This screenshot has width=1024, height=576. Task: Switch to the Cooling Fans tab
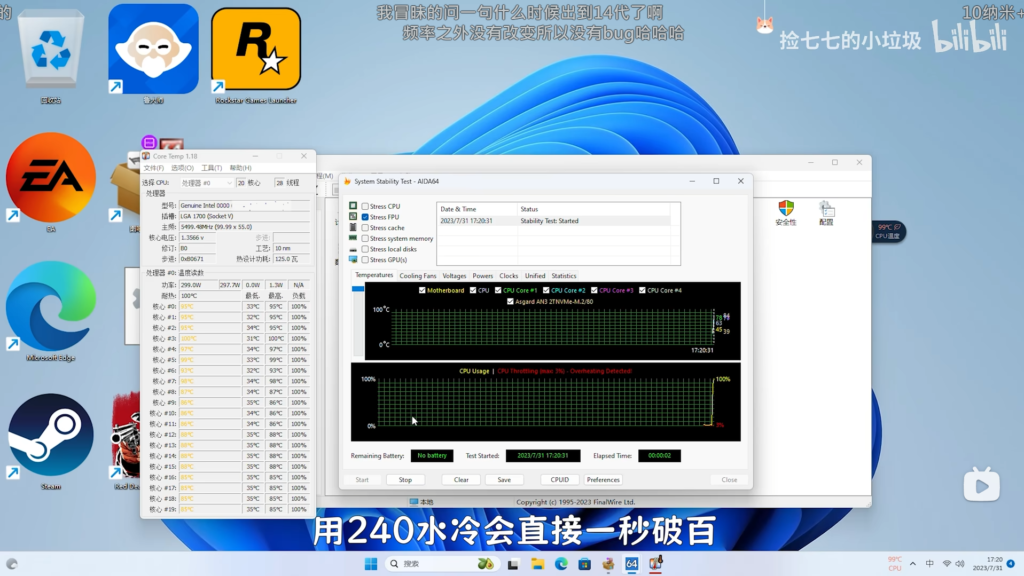pos(417,276)
